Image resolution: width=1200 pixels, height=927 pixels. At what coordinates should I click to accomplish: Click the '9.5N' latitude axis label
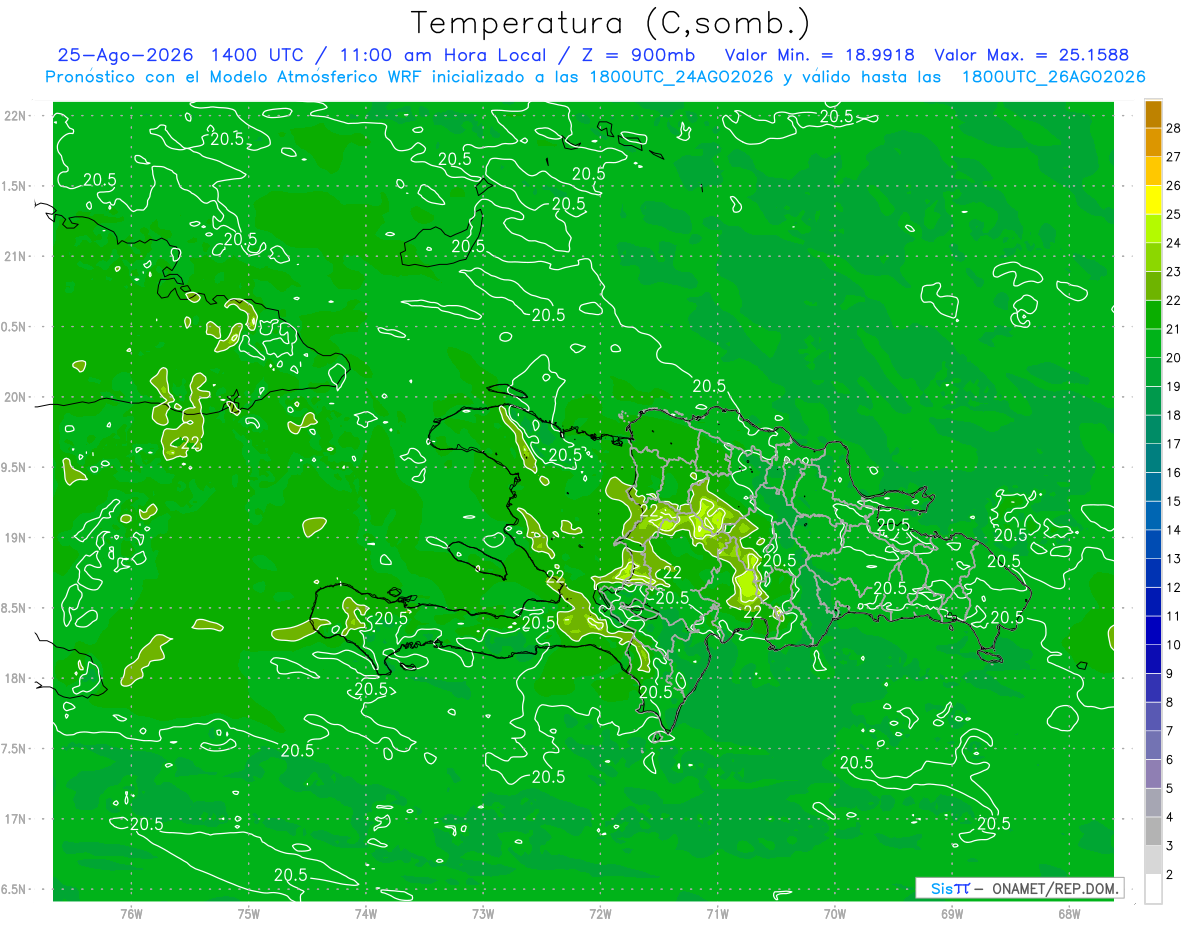[13, 468]
